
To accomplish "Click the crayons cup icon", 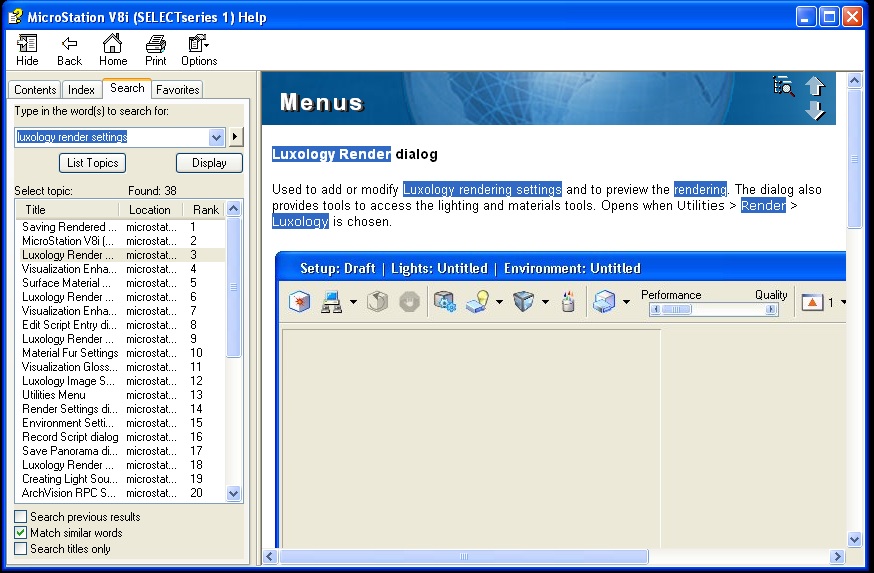I will point(568,302).
